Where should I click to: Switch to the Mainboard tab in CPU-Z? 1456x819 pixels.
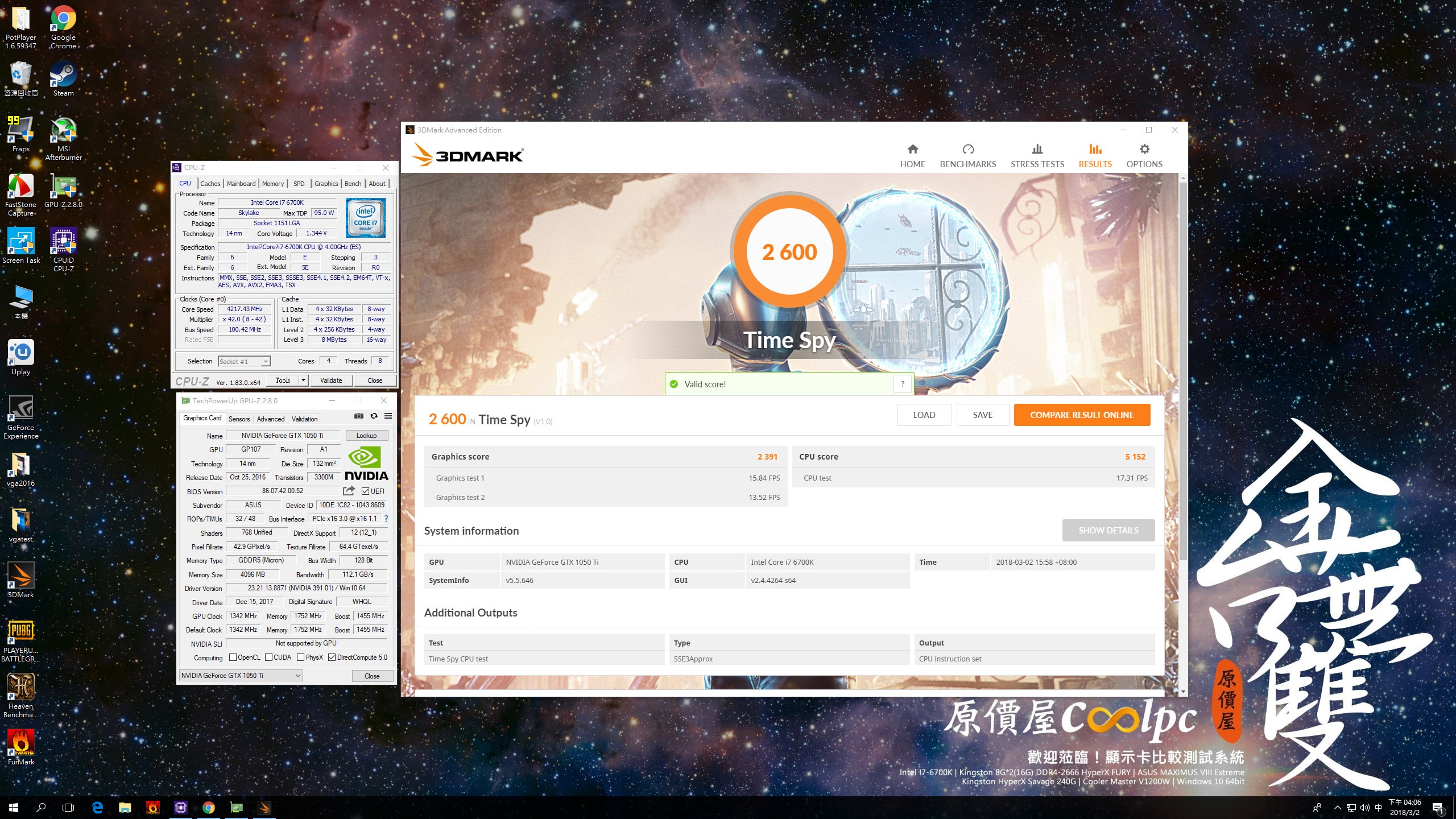pos(241,183)
